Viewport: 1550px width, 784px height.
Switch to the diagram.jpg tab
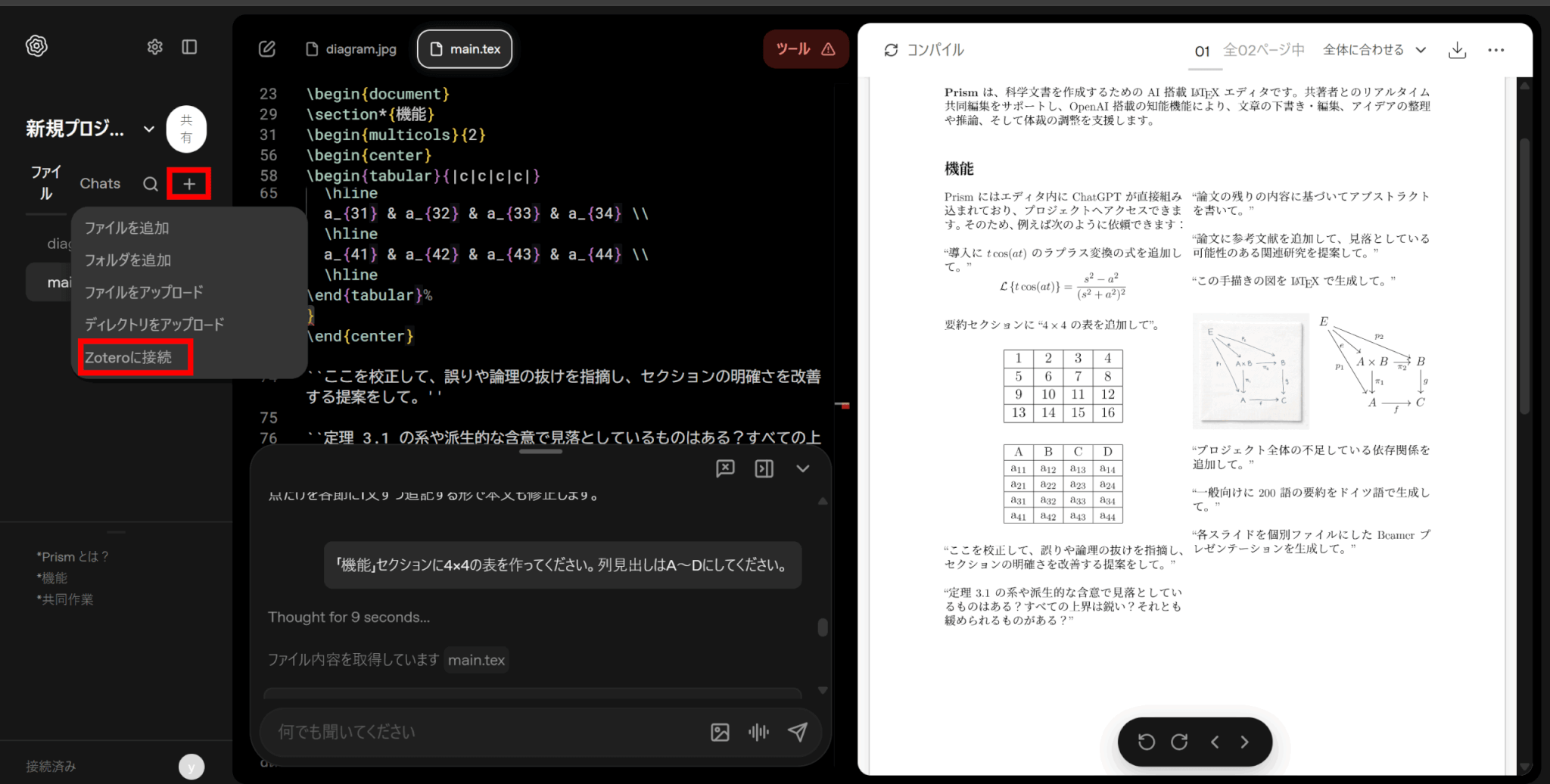(352, 49)
